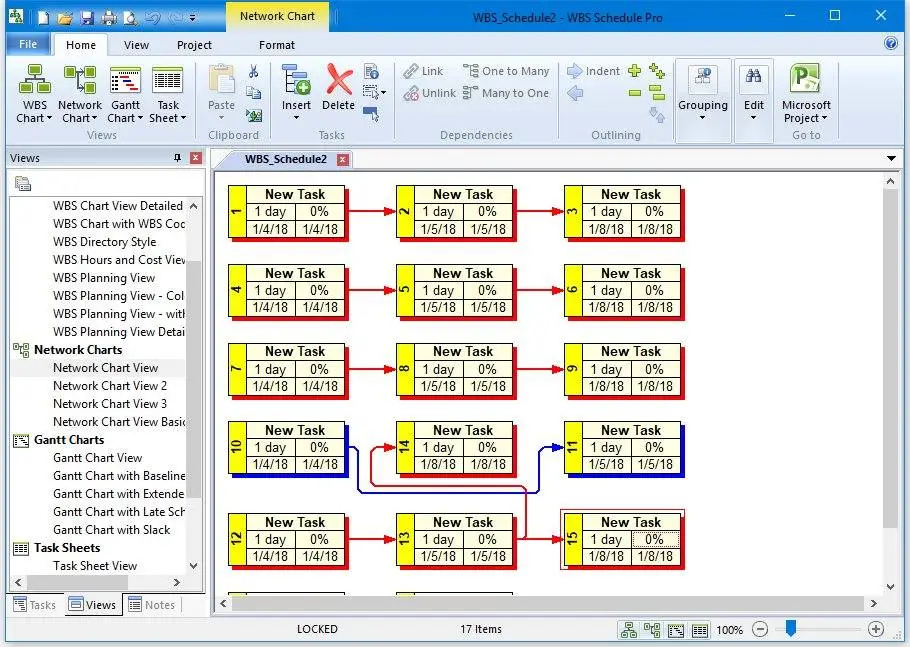The height and width of the screenshot is (647, 910).
Task: Click the Cut scissors icon in Clipboard group
Action: point(254,71)
